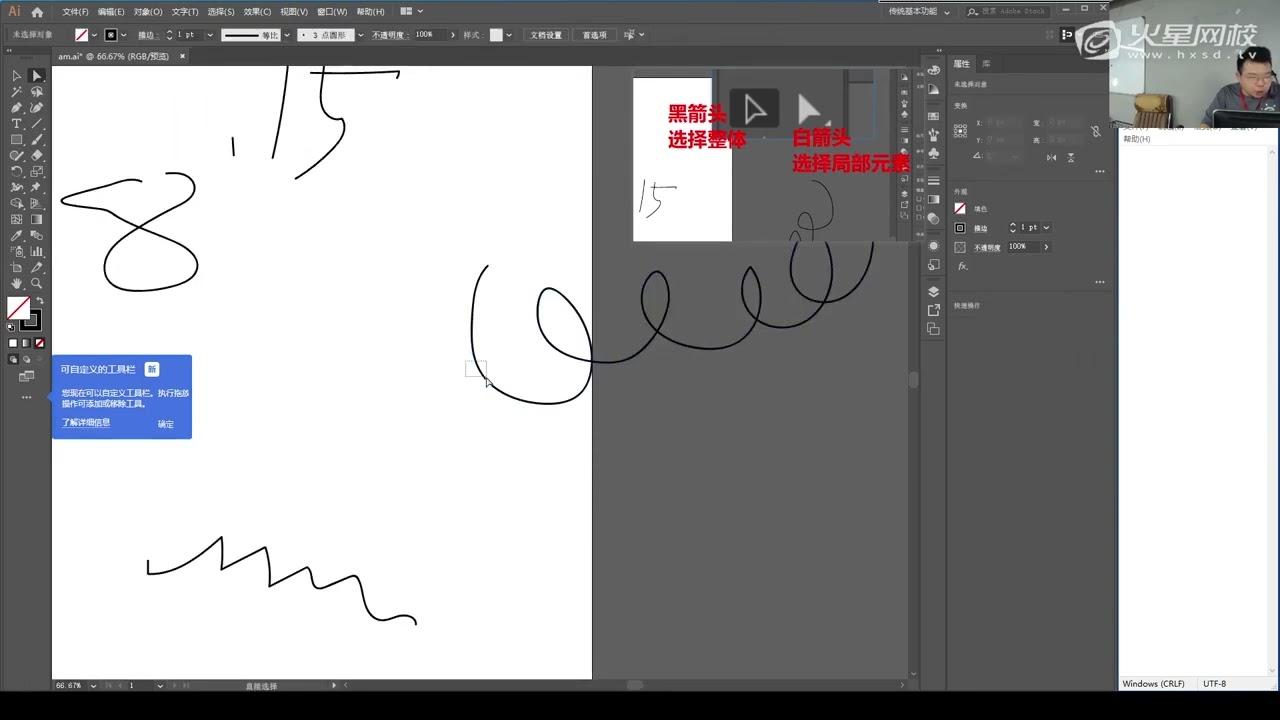The image size is (1280, 720).
Task: Click the 文档设置 button
Action: click(x=546, y=35)
